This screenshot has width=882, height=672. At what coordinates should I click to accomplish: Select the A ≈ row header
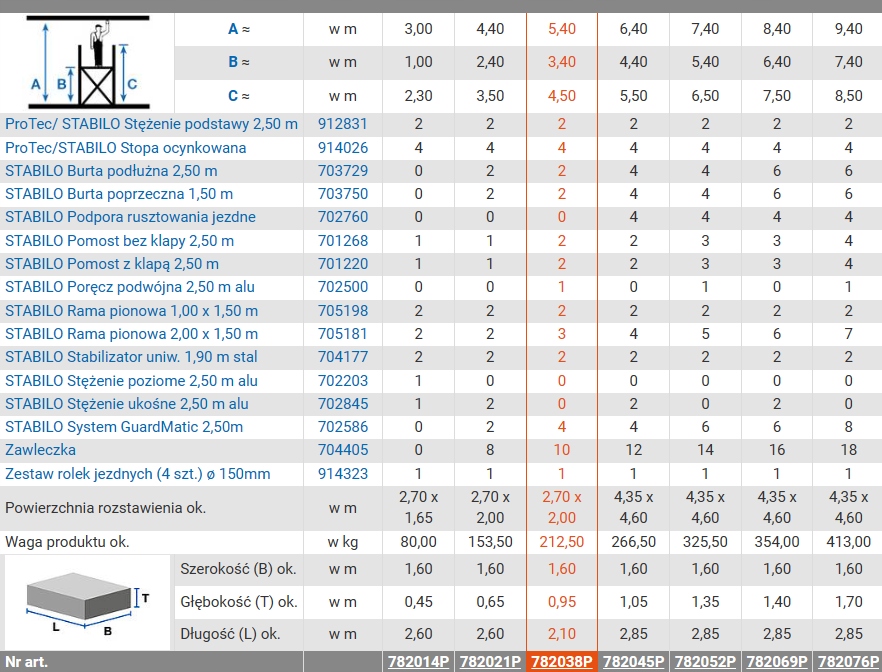(239, 29)
